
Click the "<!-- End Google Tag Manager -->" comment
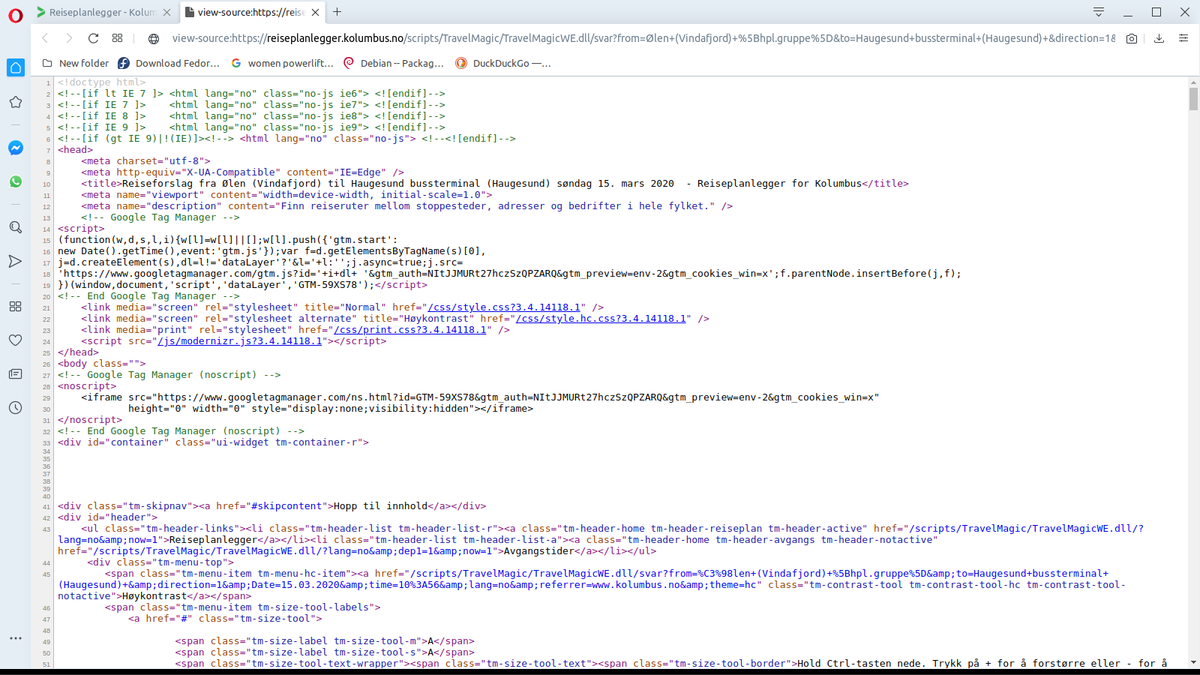click(x=148, y=296)
